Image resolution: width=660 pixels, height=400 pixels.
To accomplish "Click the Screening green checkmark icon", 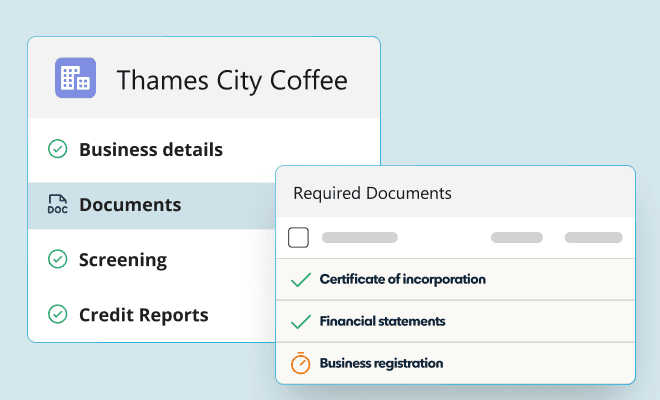I will [x=58, y=260].
